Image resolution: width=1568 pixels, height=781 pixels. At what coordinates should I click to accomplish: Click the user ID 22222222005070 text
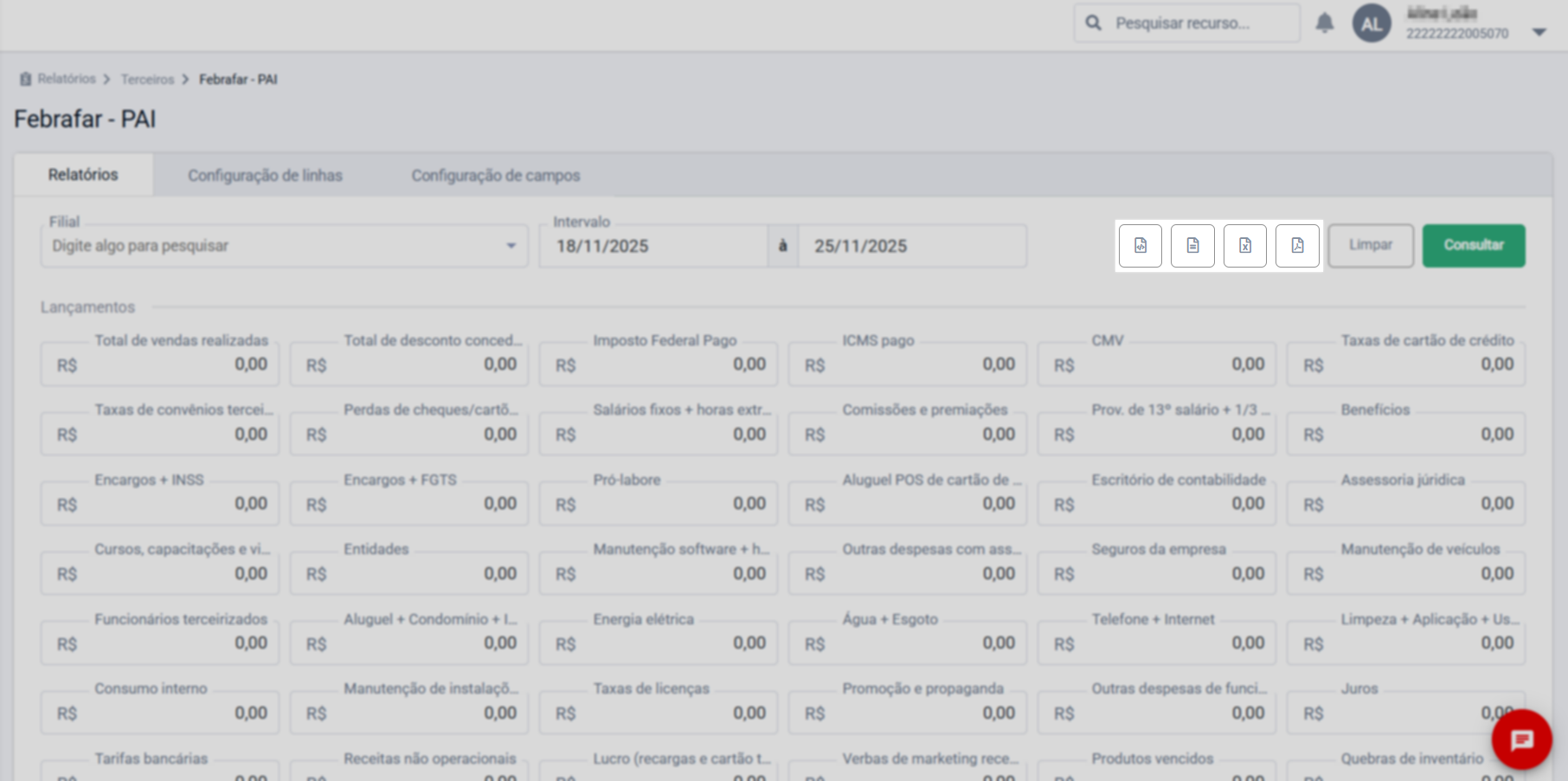click(1457, 34)
